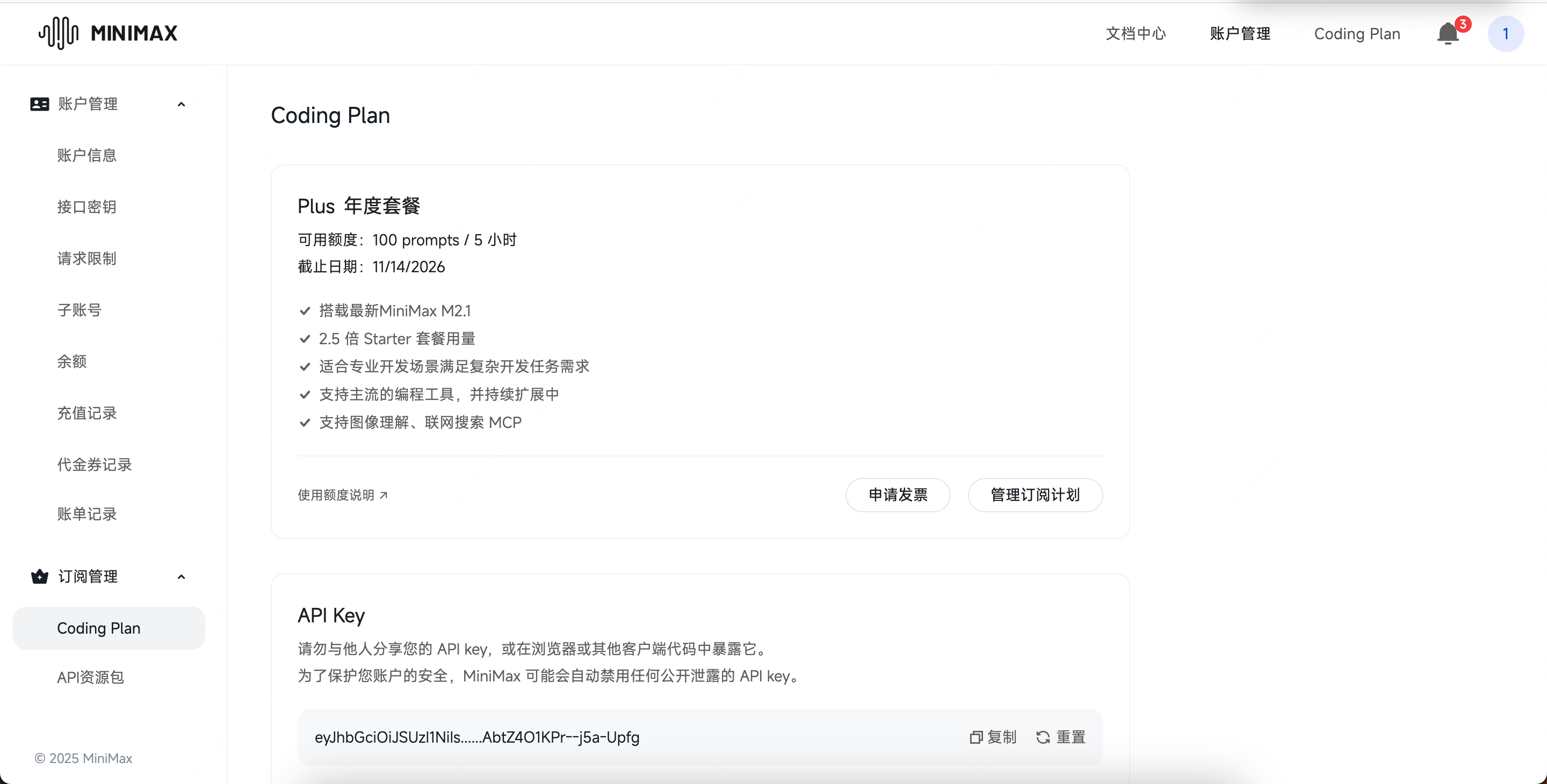1547x784 pixels.
Task: Click the masked API key field
Action: click(477, 737)
